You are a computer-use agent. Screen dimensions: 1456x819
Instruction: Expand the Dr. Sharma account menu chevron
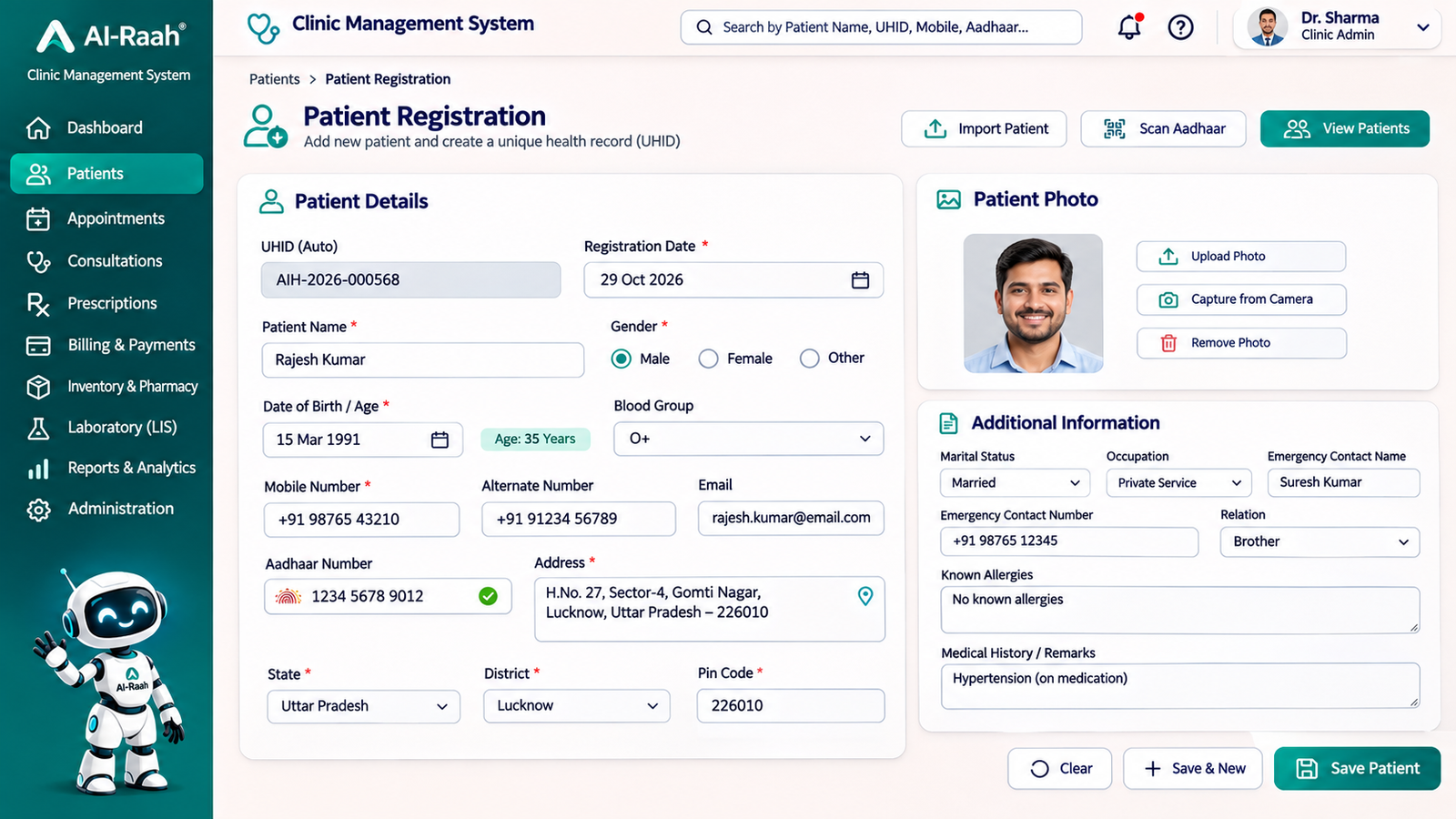[1422, 27]
